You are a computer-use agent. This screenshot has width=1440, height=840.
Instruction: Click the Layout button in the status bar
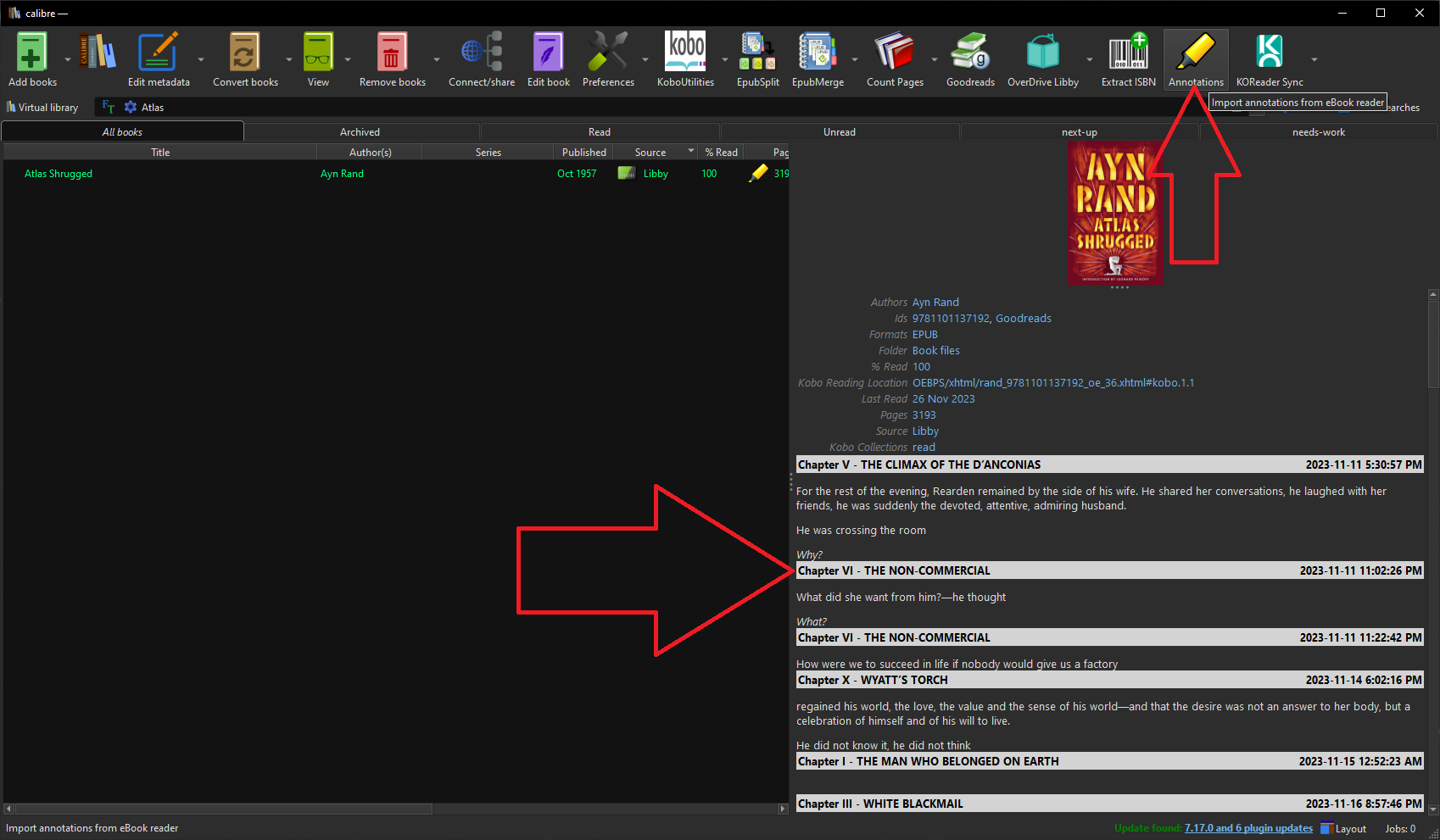coord(1343,828)
